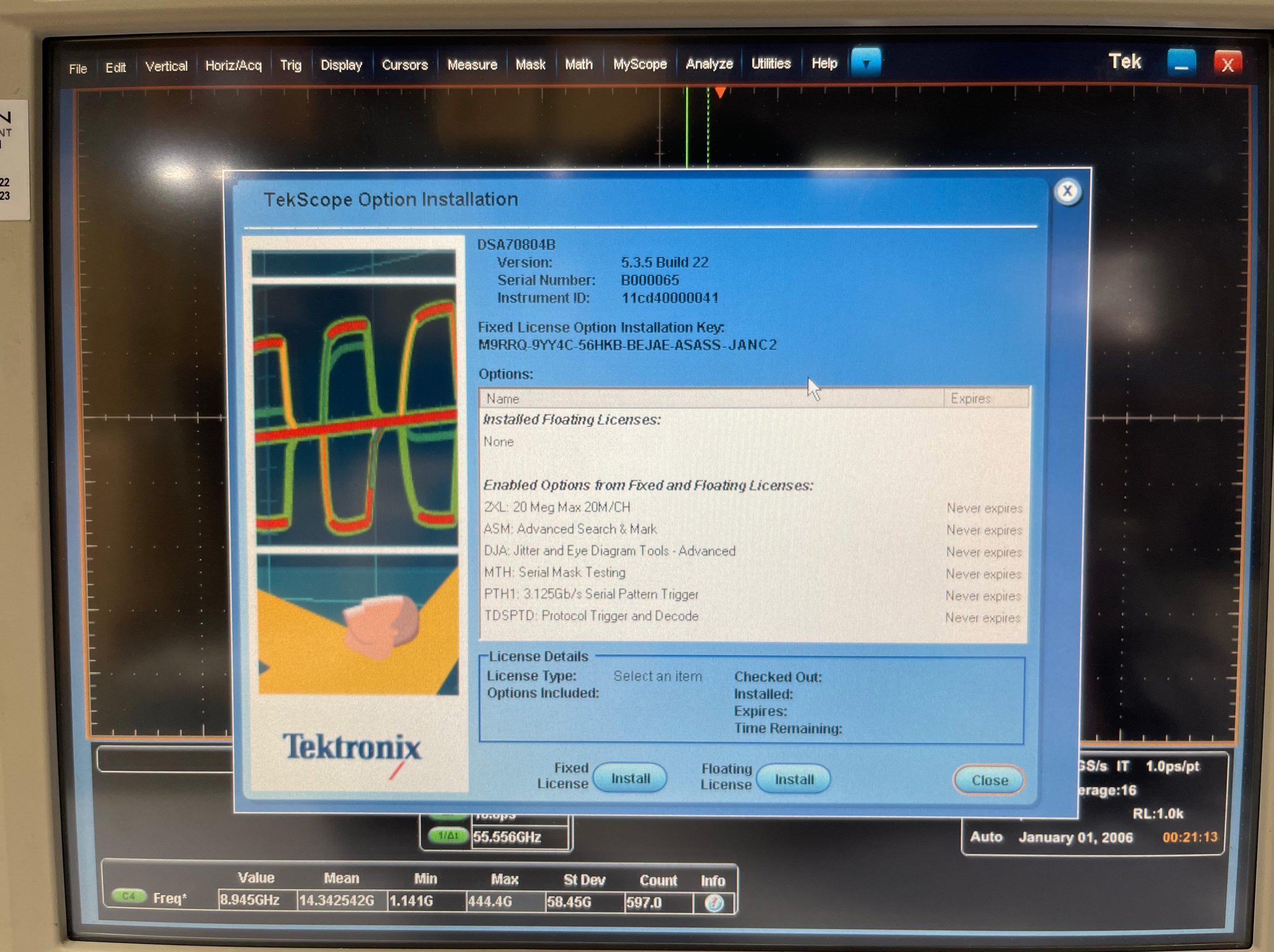The width and height of the screenshot is (1274, 952).
Task: Select TDSPTD: Protocol Trigger and Decode row
Action: tap(753, 617)
